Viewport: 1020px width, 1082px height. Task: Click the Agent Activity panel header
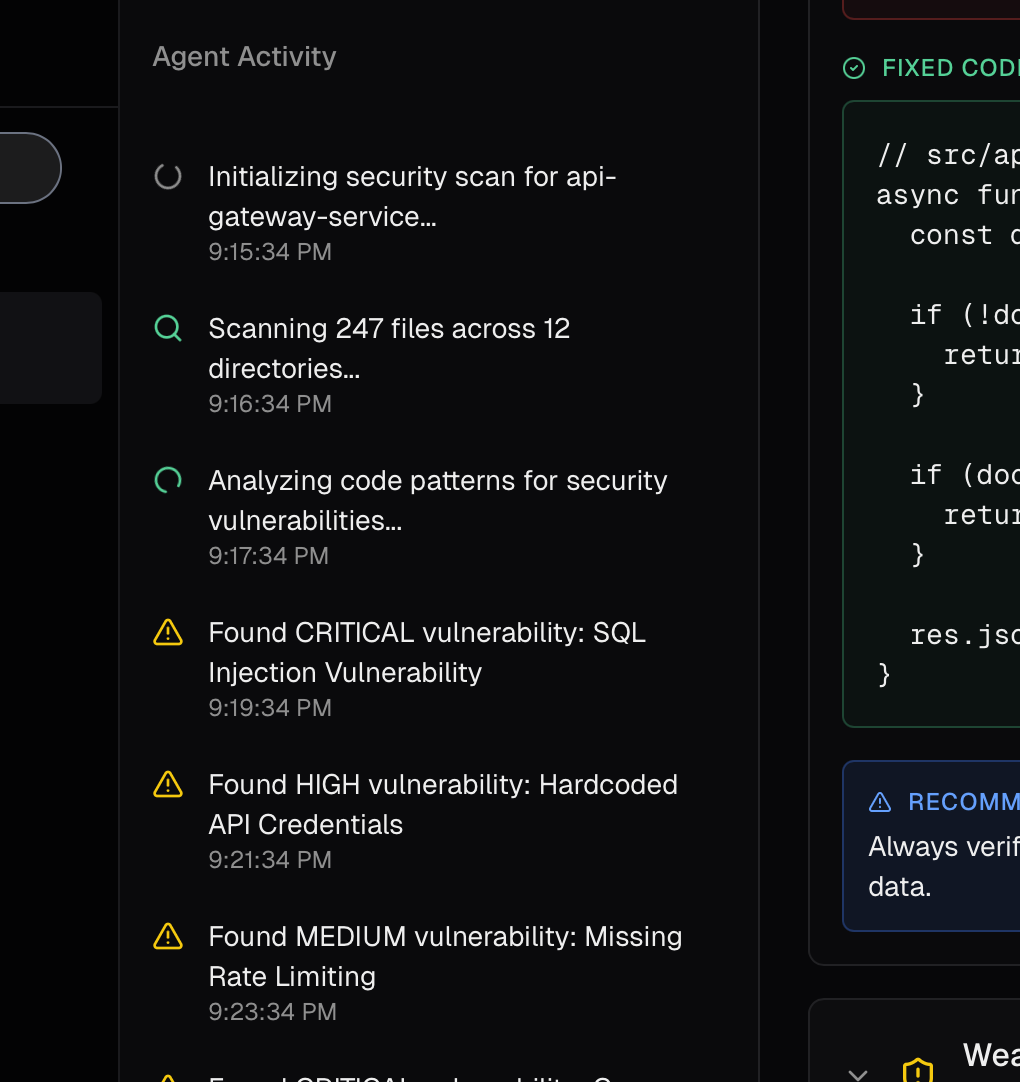(243, 56)
